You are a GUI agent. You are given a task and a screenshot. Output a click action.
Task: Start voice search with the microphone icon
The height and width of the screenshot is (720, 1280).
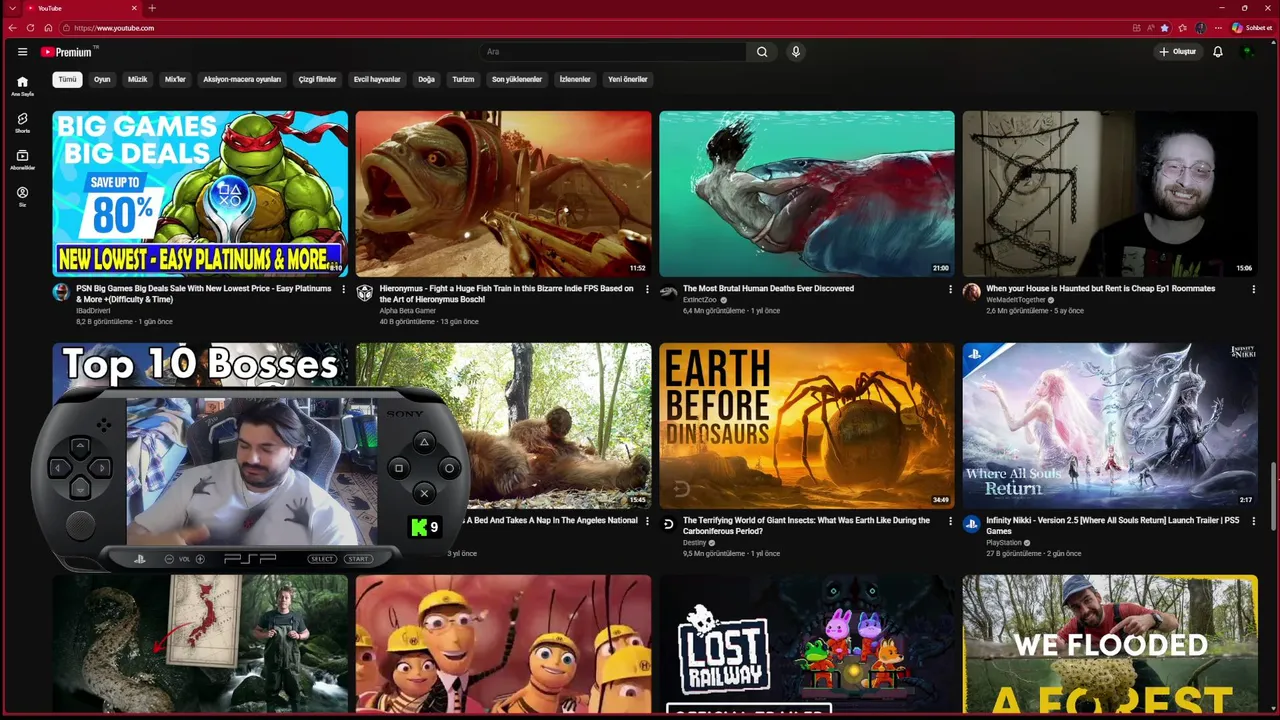[796, 52]
